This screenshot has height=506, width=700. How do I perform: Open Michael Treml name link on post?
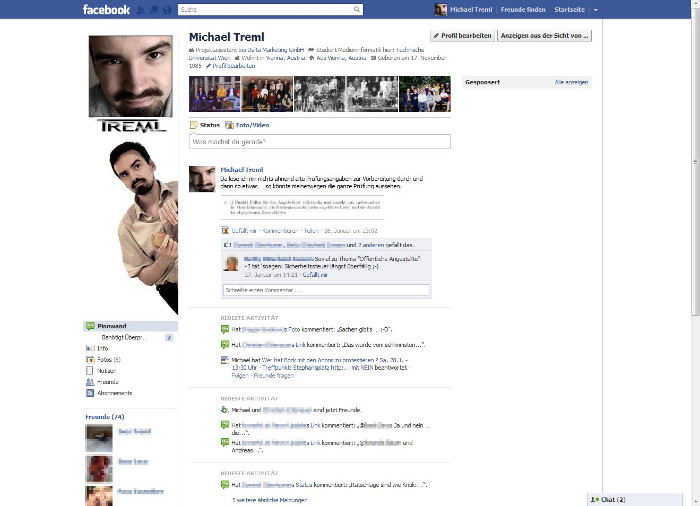[x=242, y=170]
